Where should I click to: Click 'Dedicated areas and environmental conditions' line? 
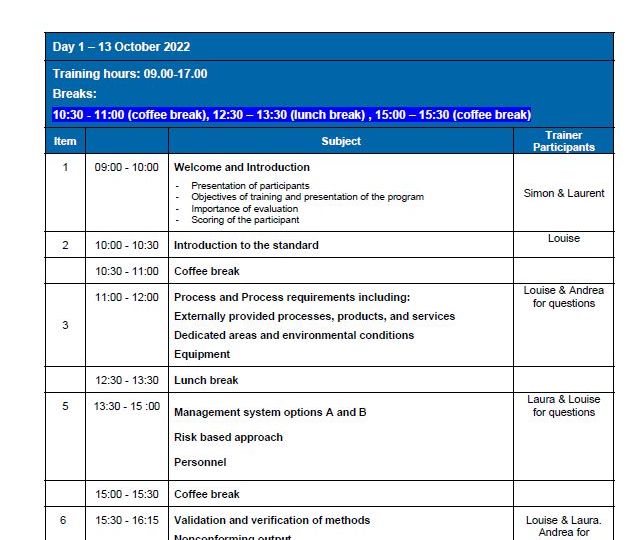click(x=294, y=335)
